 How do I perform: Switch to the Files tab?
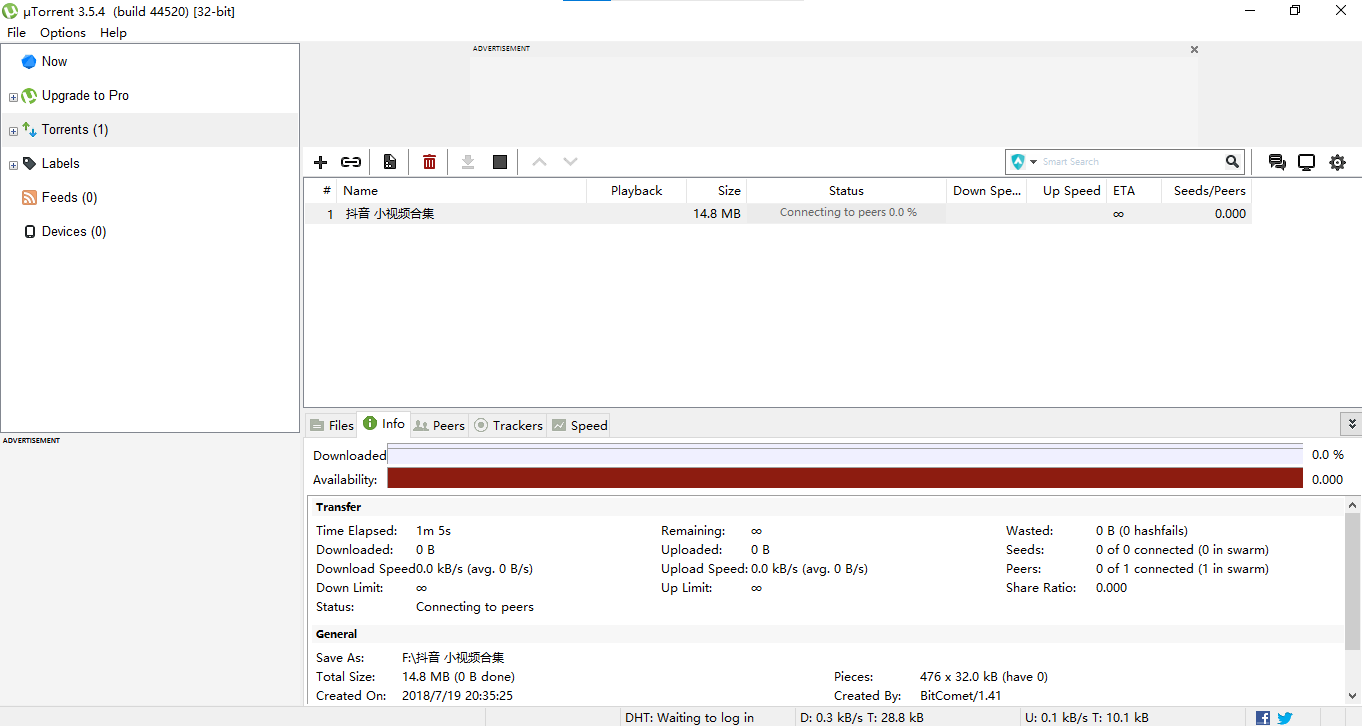click(332, 425)
